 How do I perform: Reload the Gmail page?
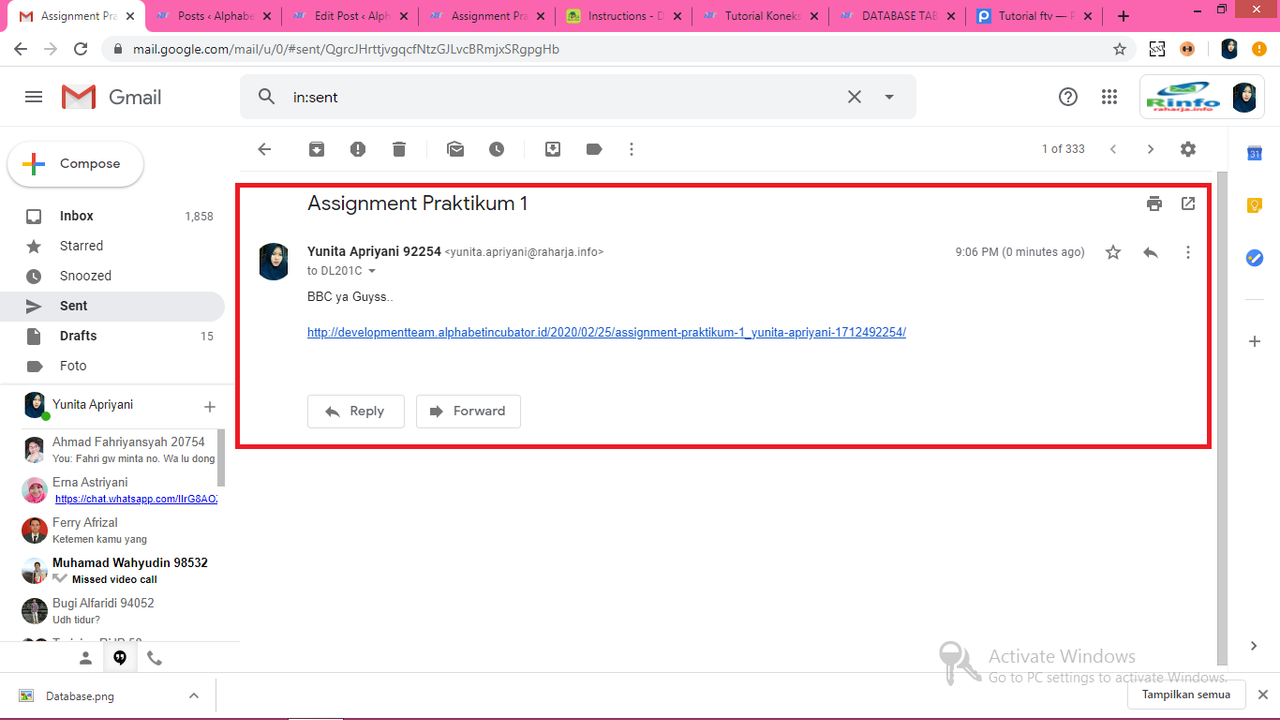82,49
